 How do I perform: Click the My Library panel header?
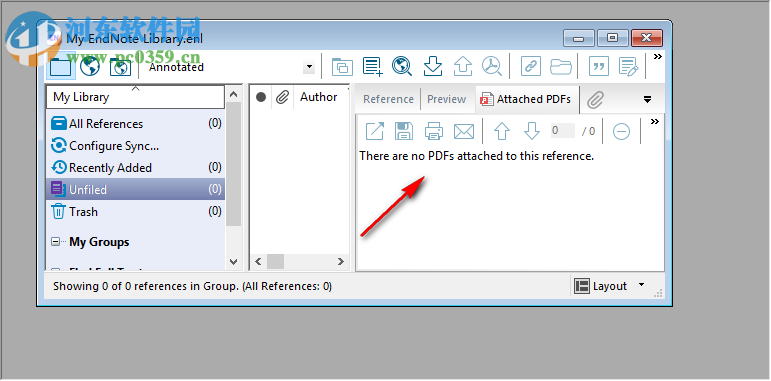135,97
